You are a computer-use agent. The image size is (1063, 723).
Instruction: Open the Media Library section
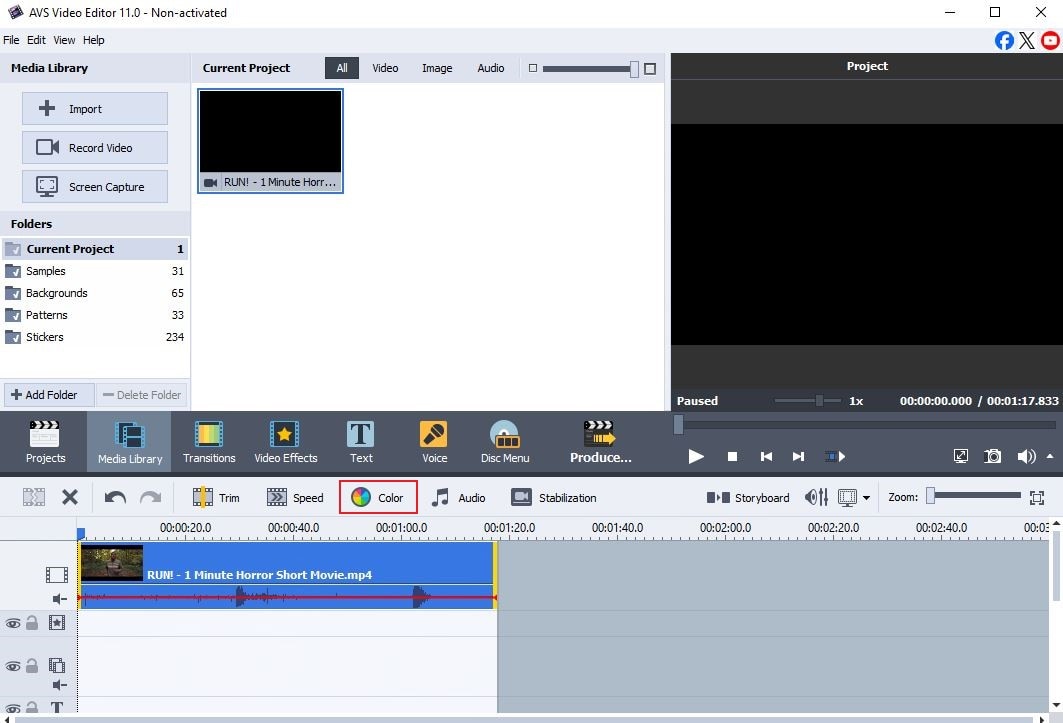[x=129, y=442]
